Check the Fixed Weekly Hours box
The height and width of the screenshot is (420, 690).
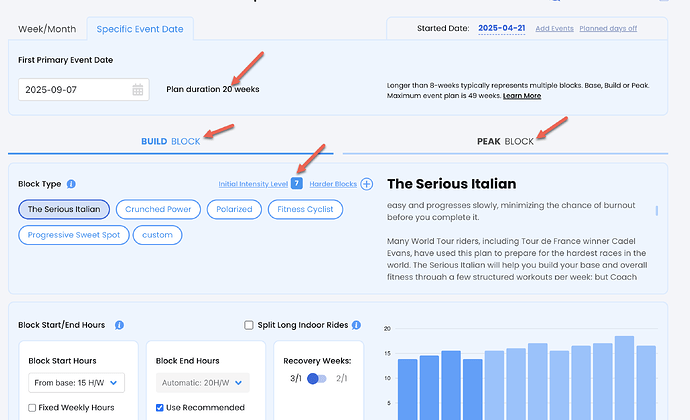[x=32, y=408]
